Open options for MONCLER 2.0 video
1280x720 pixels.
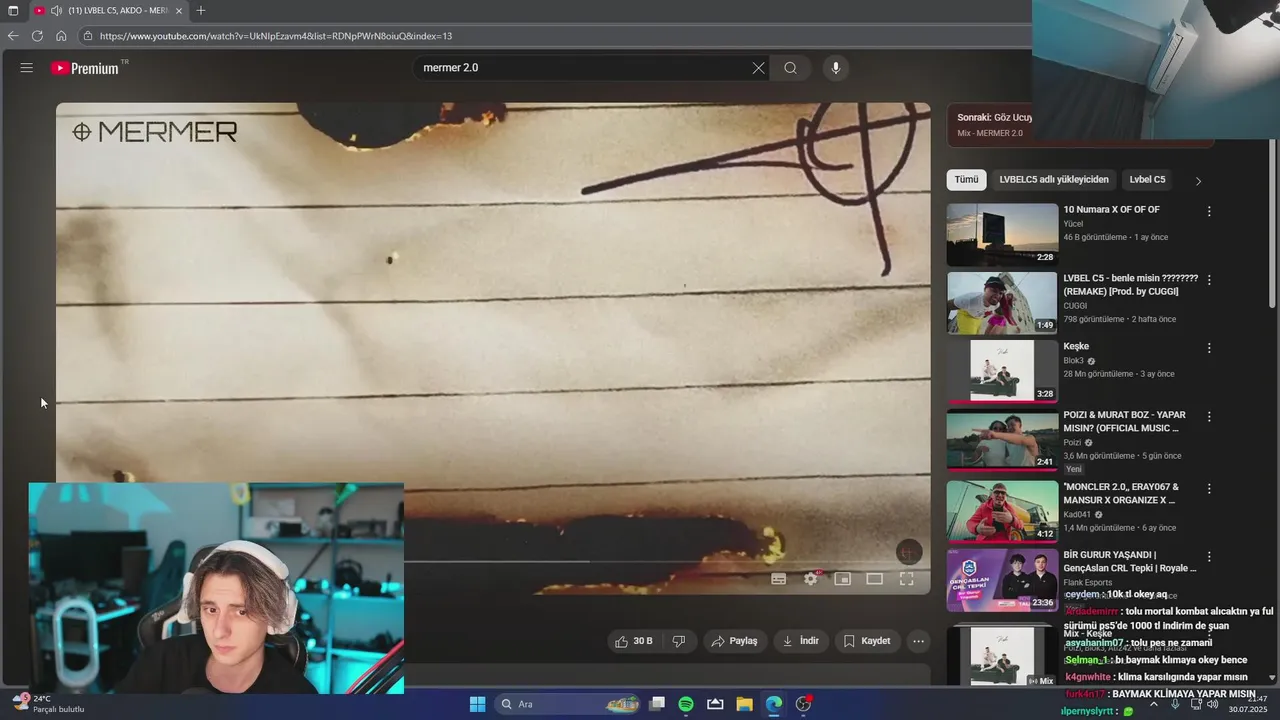[x=1209, y=489]
